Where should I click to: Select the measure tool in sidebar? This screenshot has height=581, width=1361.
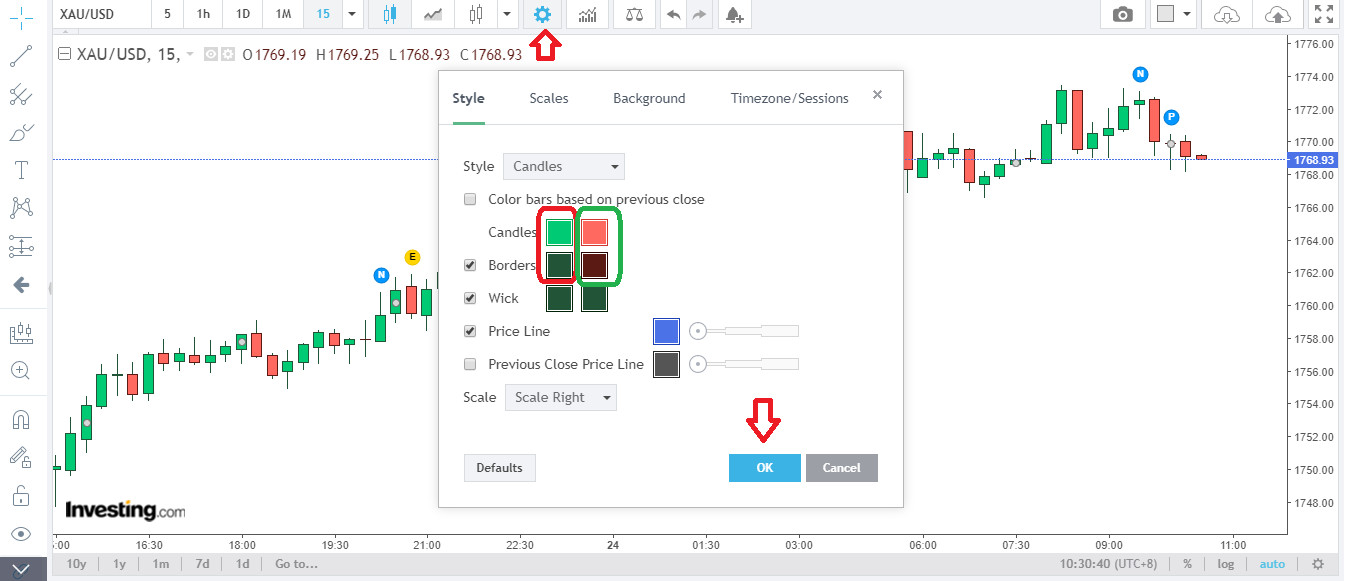(22, 332)
